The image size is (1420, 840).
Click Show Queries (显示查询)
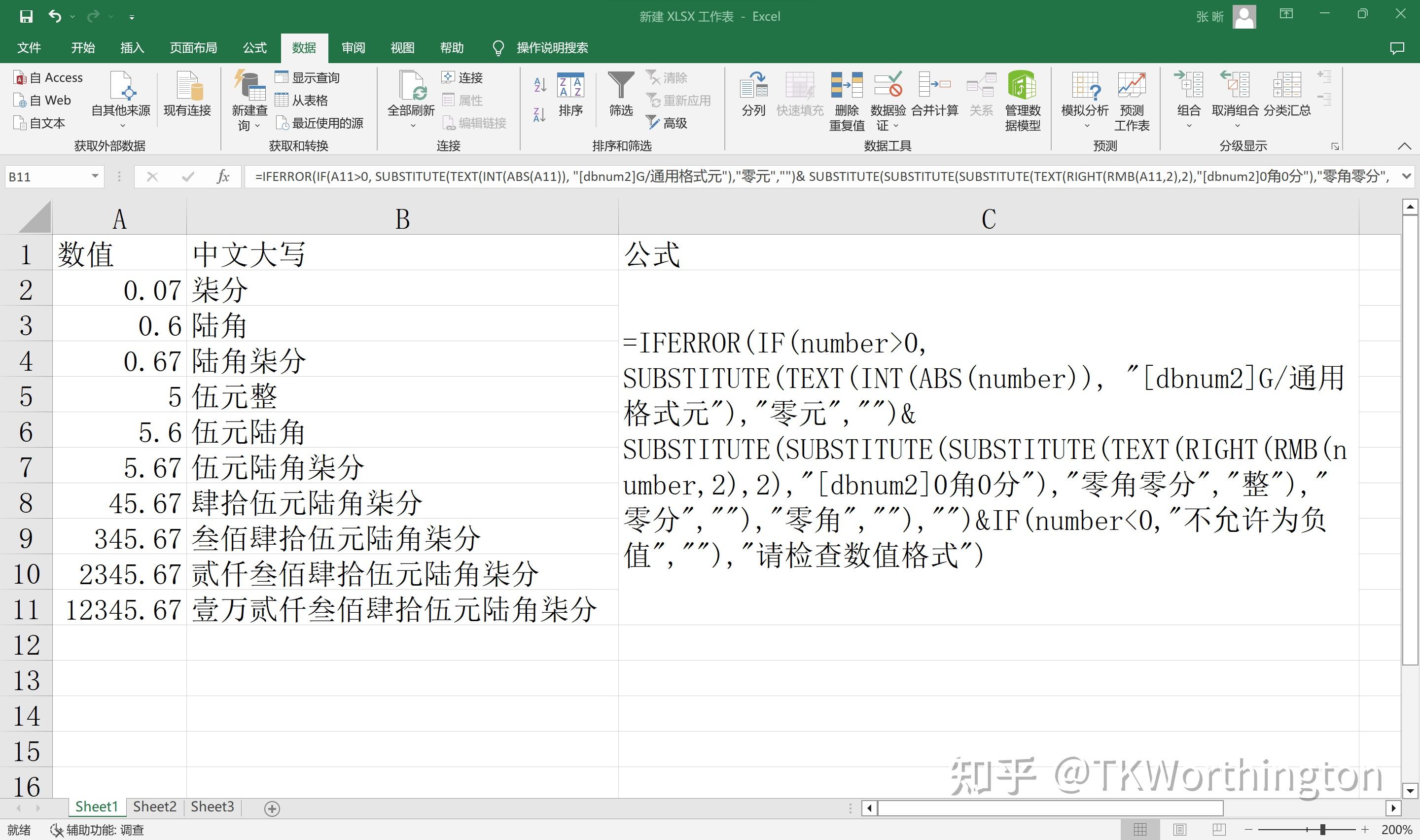click(x=307, y=77)
